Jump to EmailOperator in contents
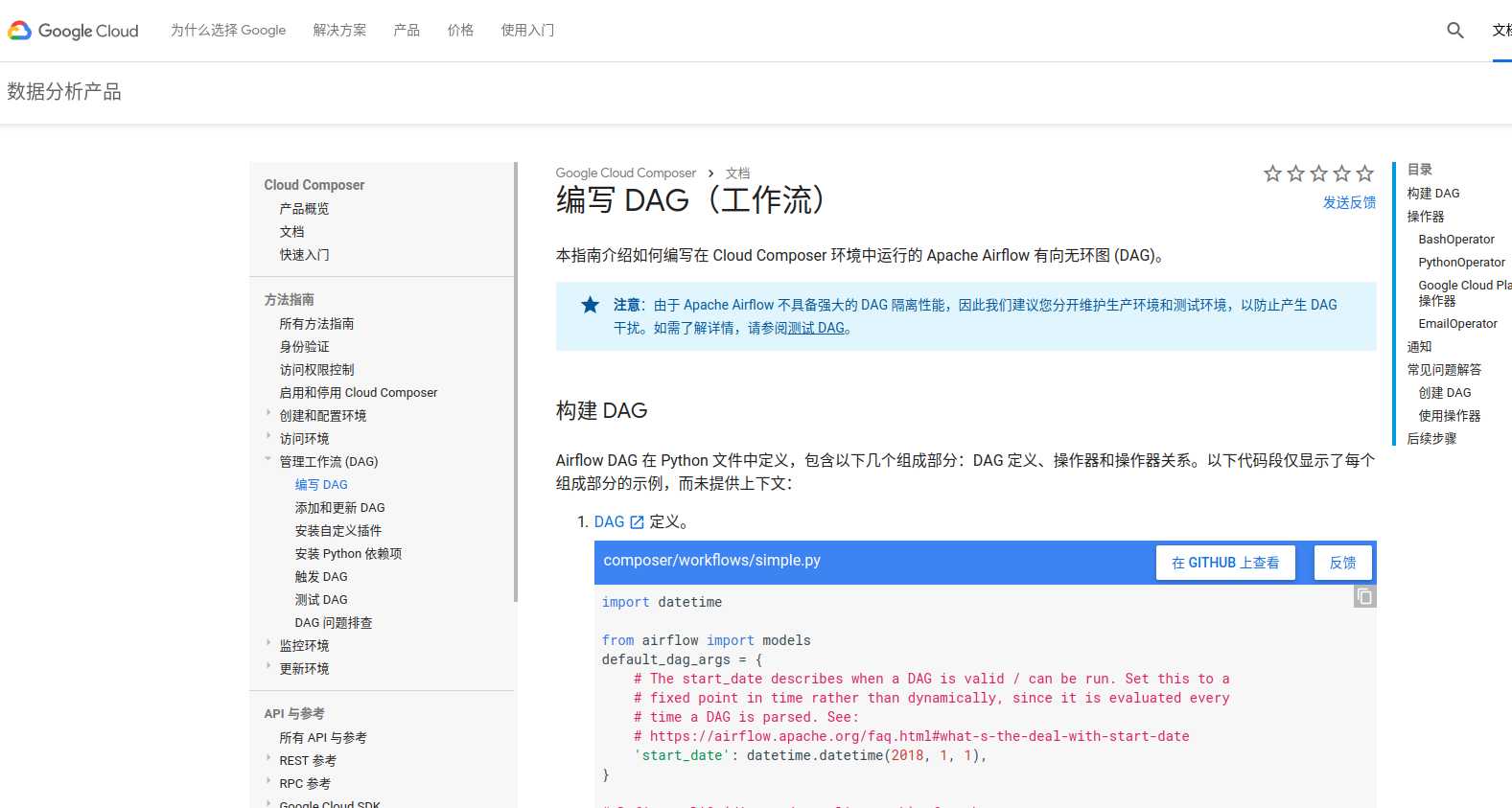The image size is (1512, 808). coord(1458,324)
